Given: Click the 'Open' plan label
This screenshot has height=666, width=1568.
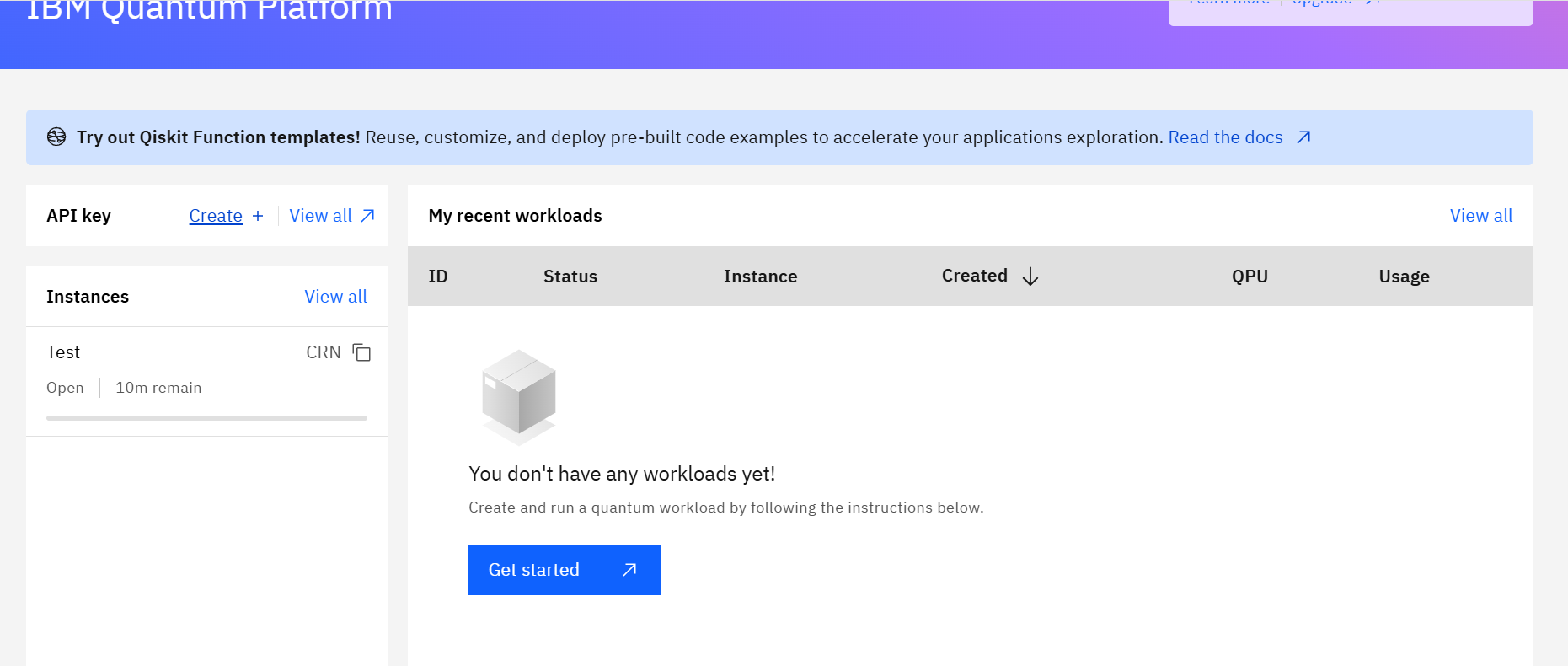Looking at the screenshot, I should click(x=65, y=388).
